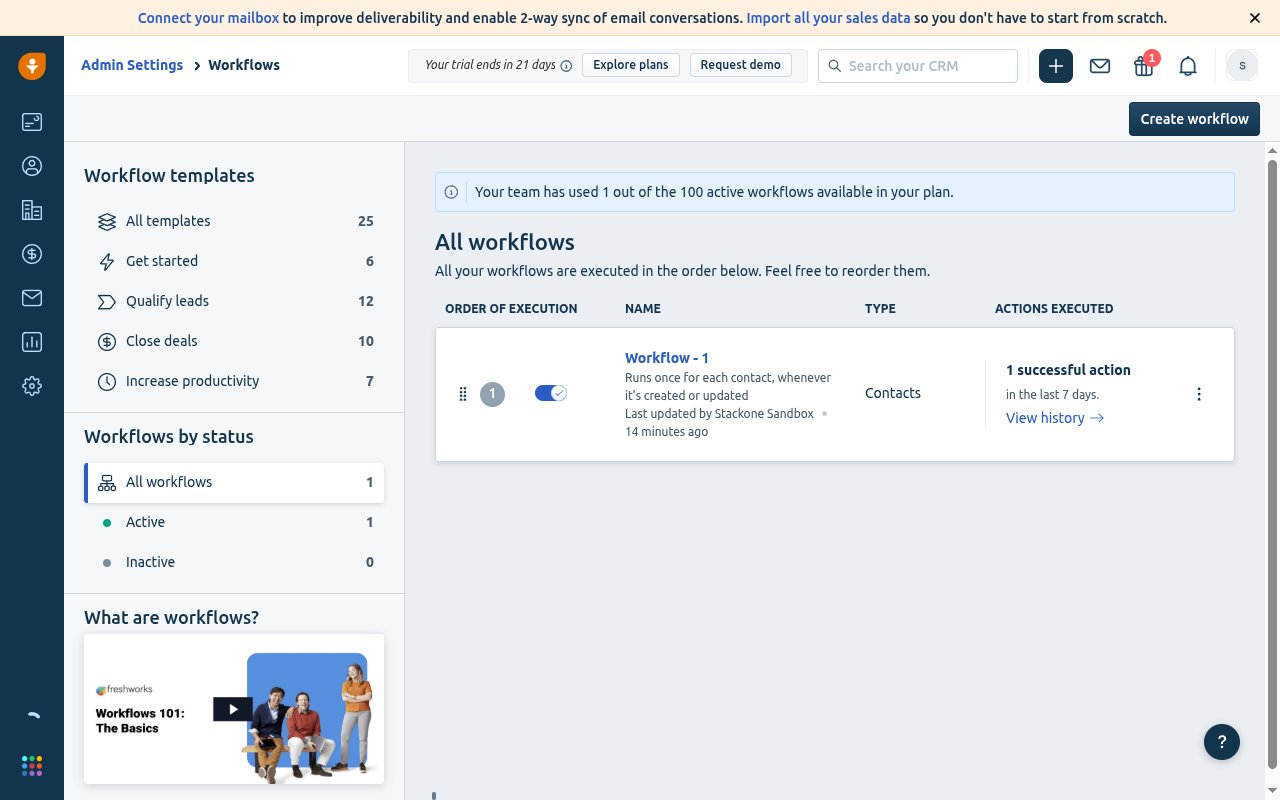Go to Admin Settings breadcrumb

click(132, 65)
